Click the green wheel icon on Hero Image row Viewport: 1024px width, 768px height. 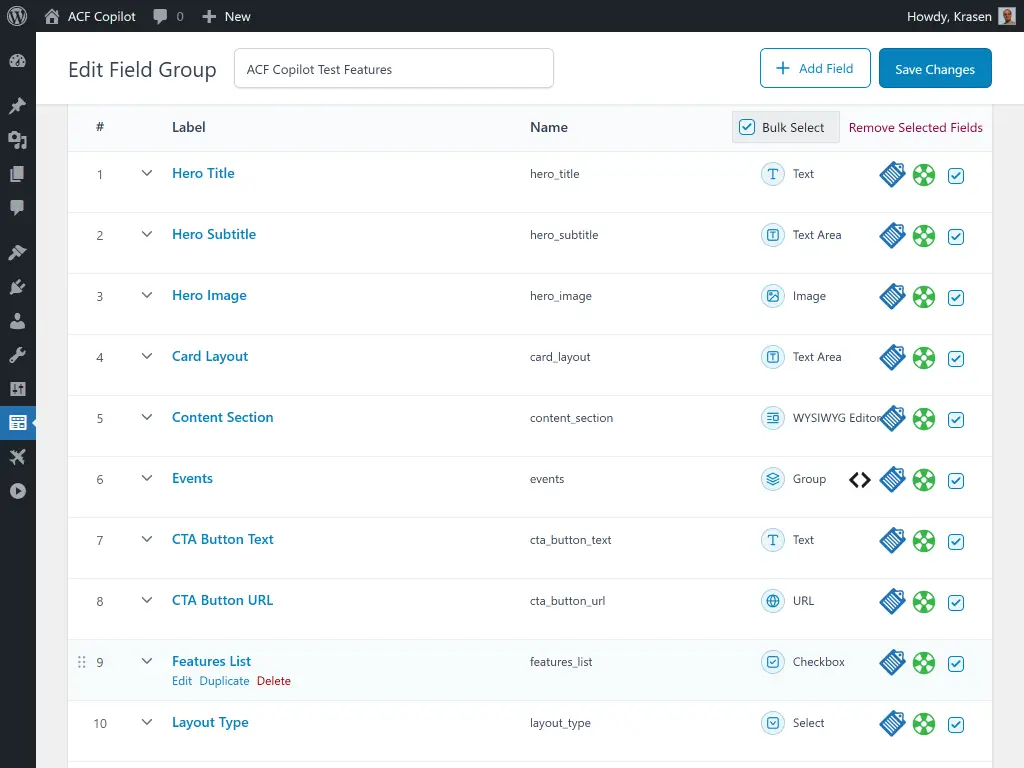(923, 297)
